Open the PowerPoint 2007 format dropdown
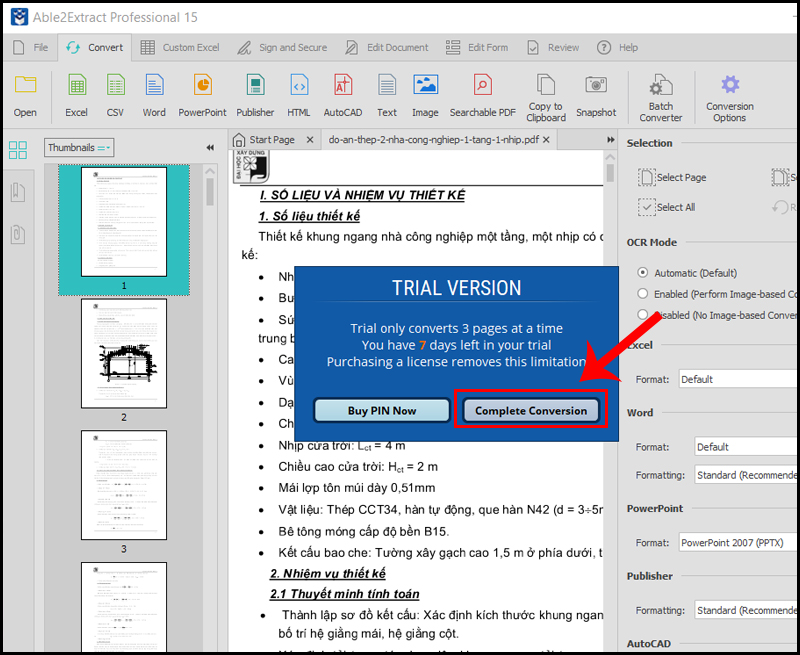This screenshot has height=655, width=800. (737, 542)
